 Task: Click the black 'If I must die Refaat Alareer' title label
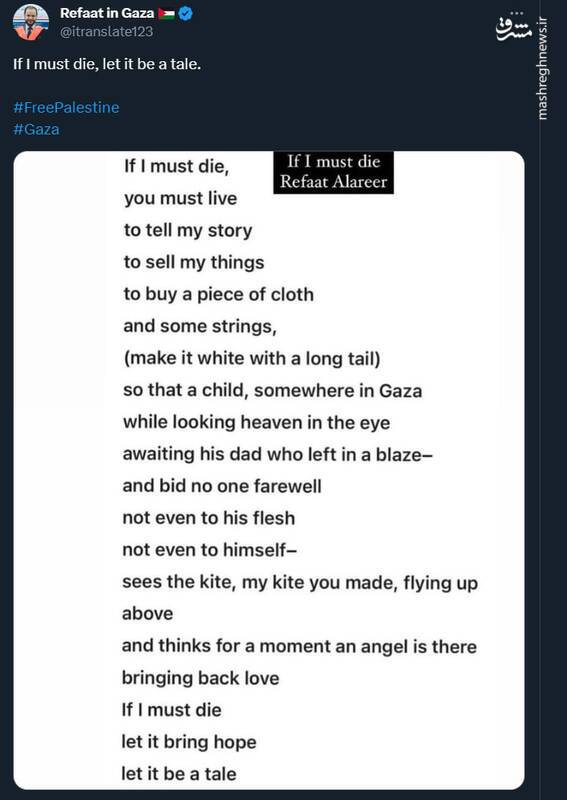[x=333, y=172]
